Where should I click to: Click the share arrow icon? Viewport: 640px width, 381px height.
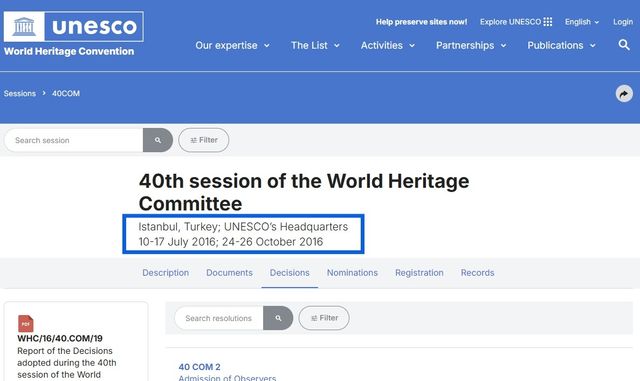(624, 94)
